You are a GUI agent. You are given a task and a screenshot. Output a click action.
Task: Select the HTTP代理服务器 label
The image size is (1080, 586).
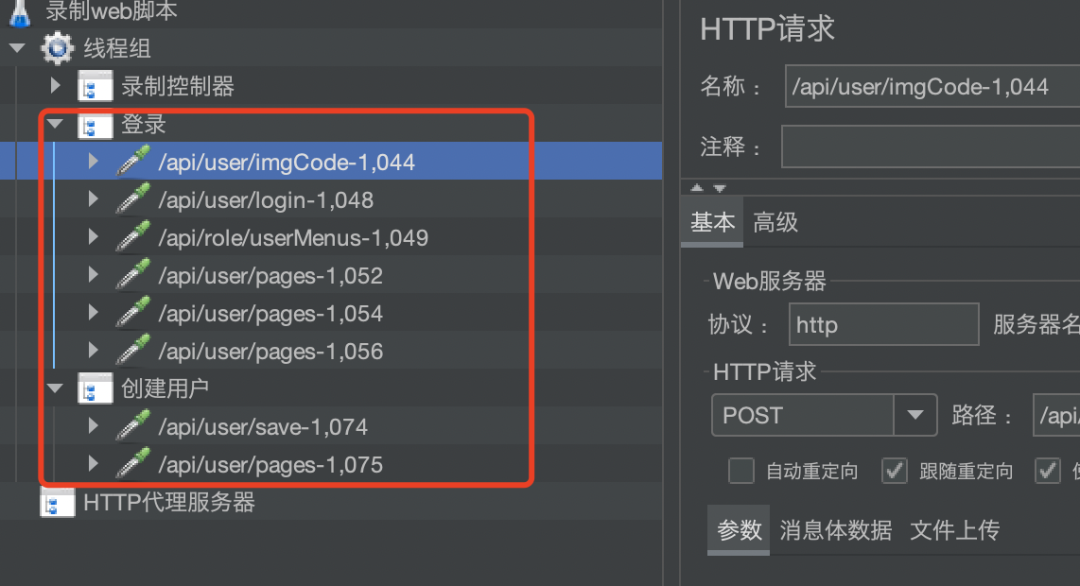pos(169,502)
